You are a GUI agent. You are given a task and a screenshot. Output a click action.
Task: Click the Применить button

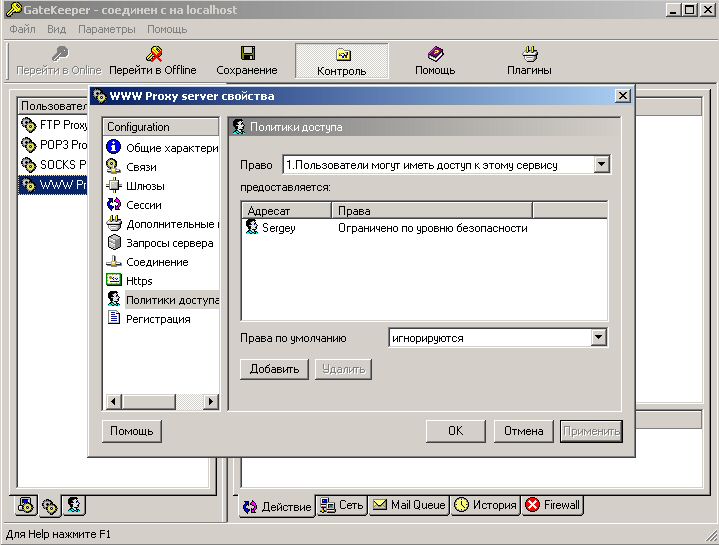pyautogui.click(x=592, y=431)
